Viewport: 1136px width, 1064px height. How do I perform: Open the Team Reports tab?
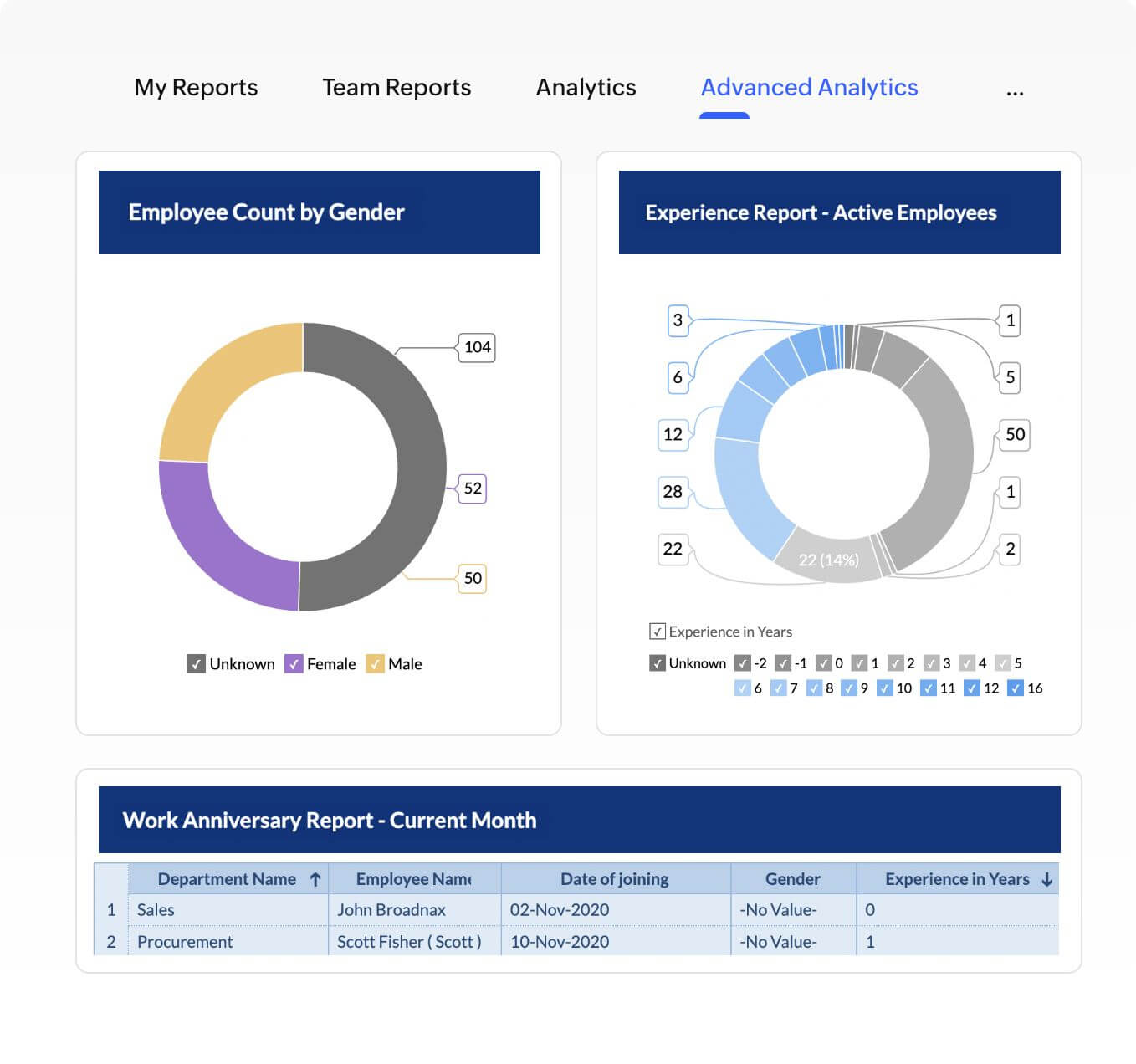coord(397,88)
